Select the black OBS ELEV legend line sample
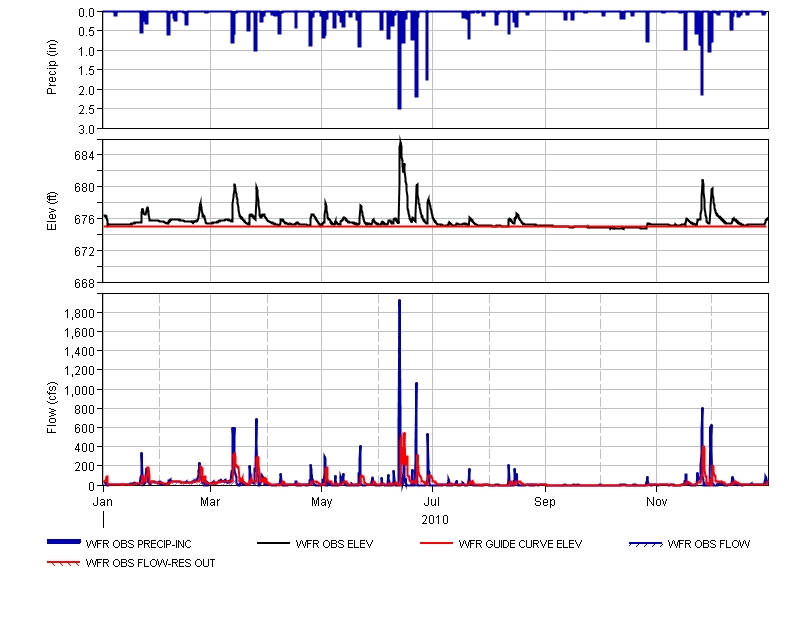This screenshot has width=800, height=627. pos(273,543)
